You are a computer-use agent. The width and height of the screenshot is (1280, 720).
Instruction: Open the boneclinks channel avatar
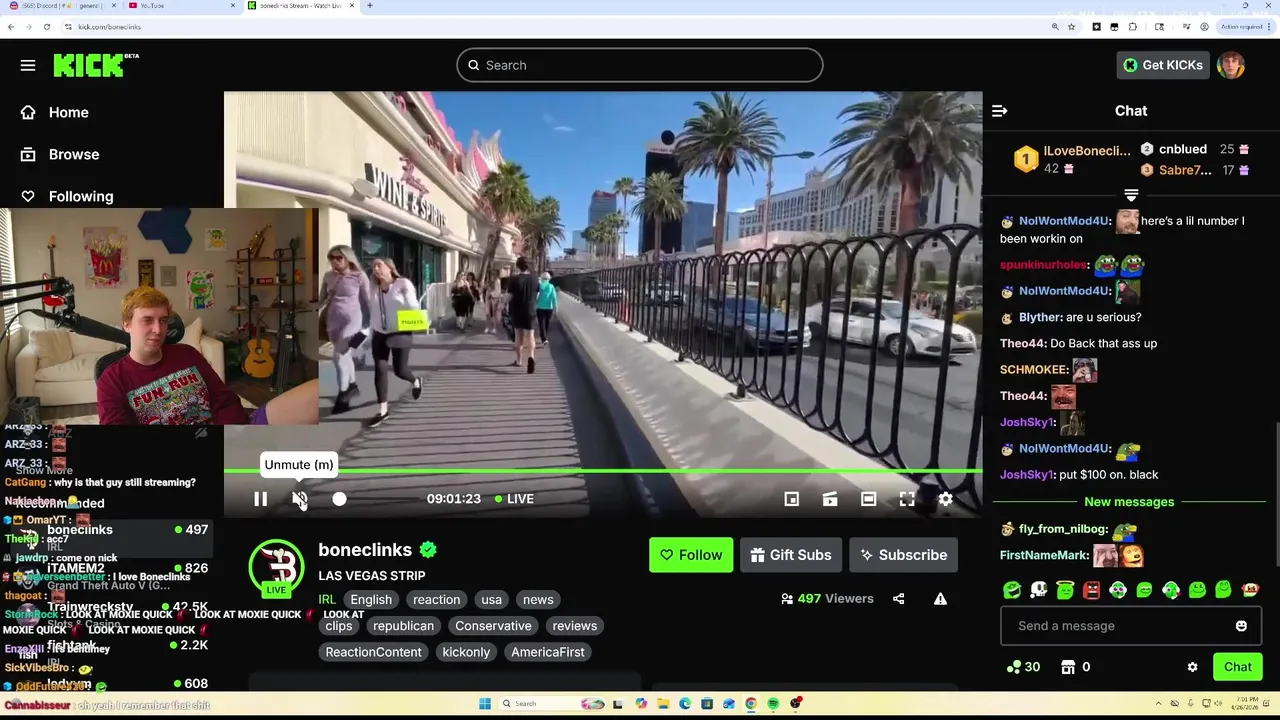[276, 567]
